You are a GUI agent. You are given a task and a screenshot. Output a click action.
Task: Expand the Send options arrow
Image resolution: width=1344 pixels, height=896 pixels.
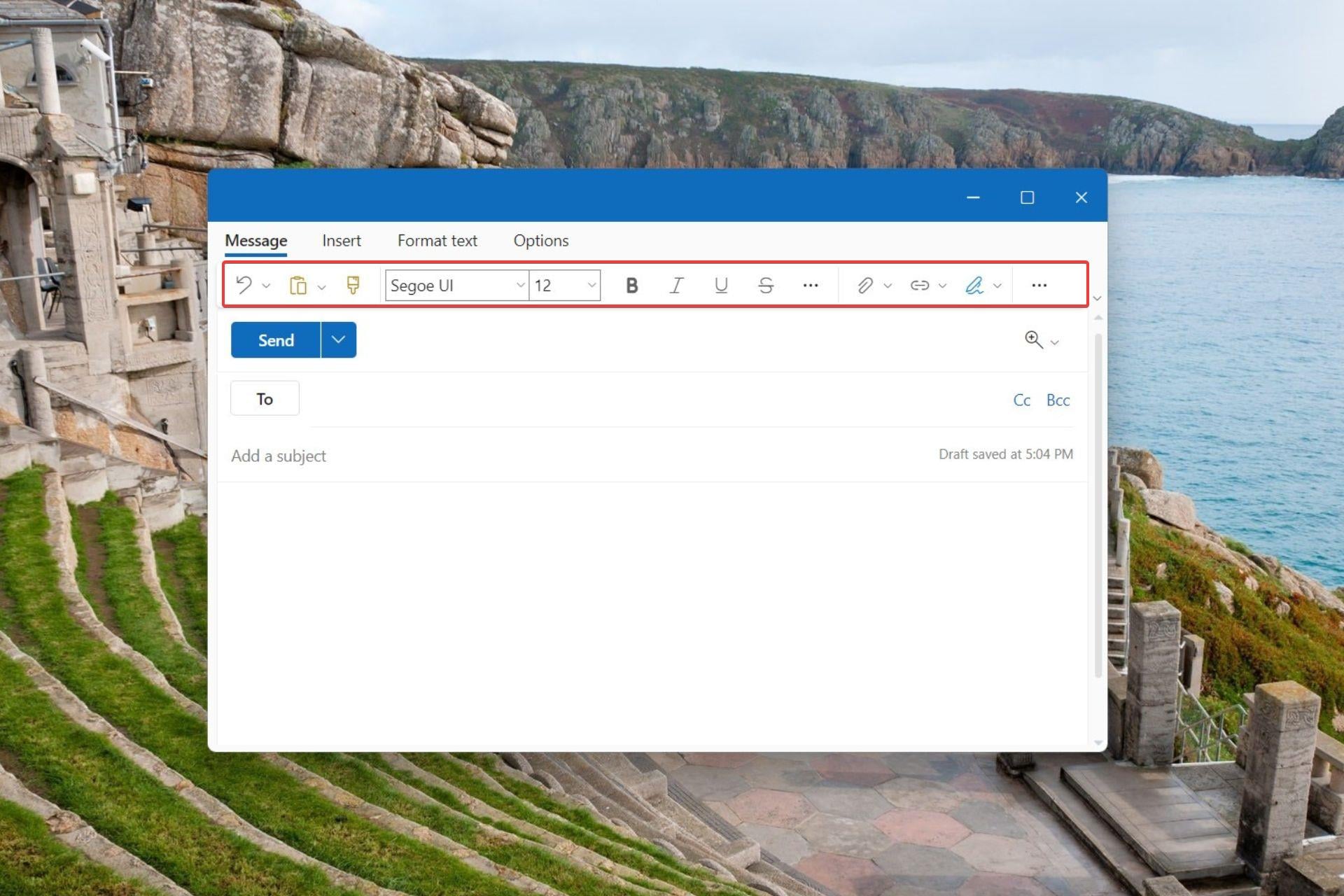coord(339,340)
